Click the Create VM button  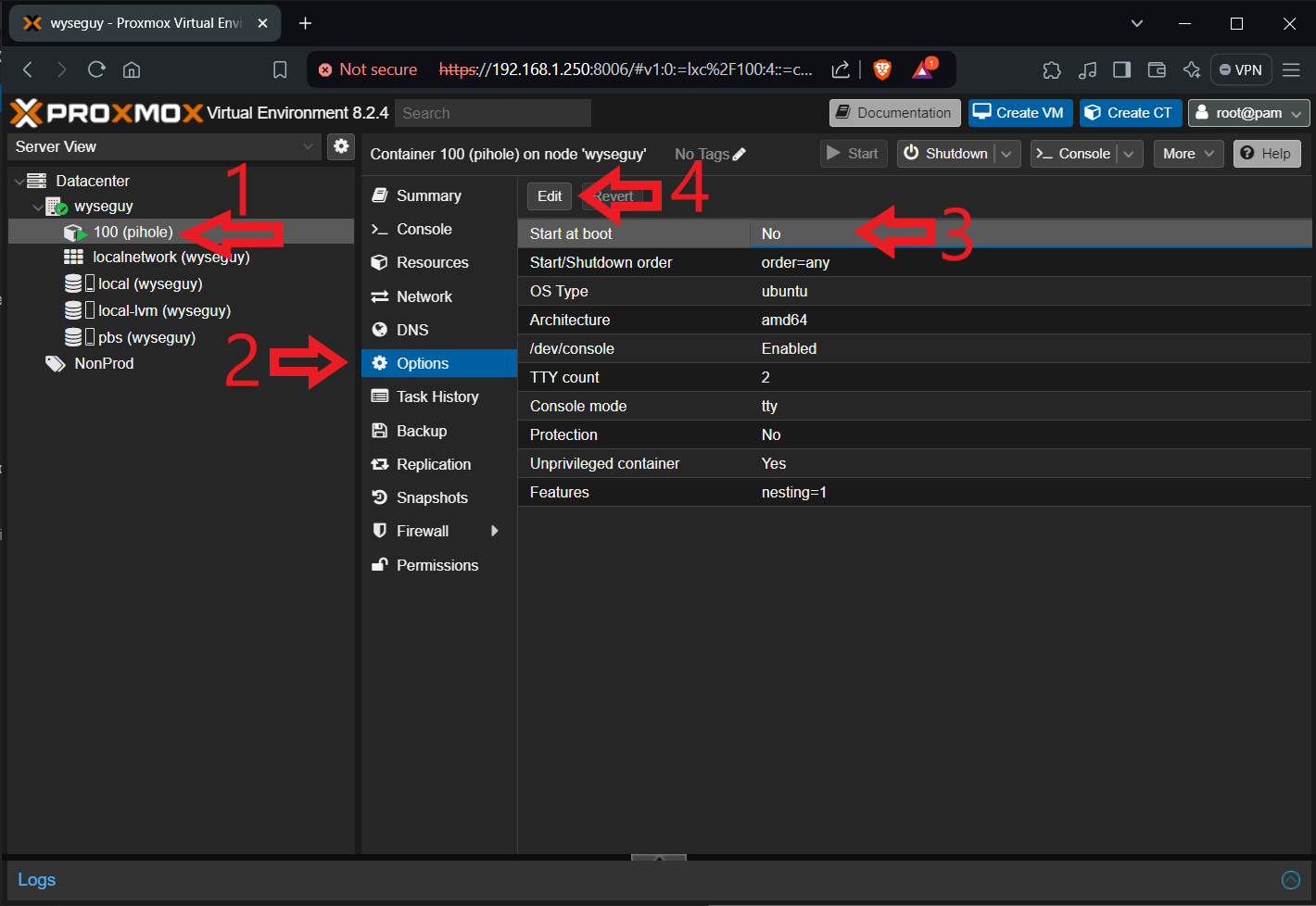[x=1020, y=113]
